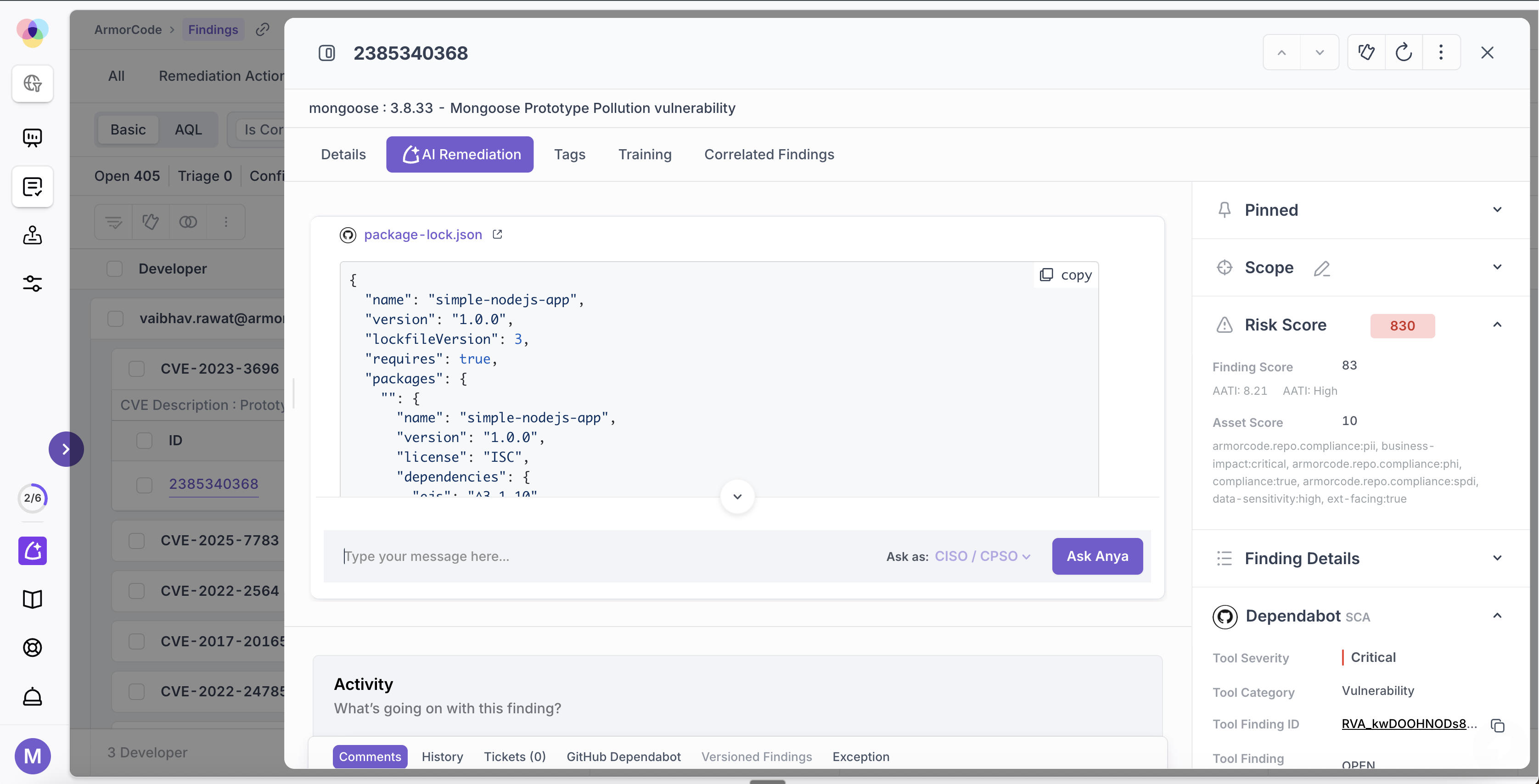Screen dimensions: 1539x784
Task: Open findings toolbar three-dot menu
Action: pyautogui.click(x=226, y=222)
